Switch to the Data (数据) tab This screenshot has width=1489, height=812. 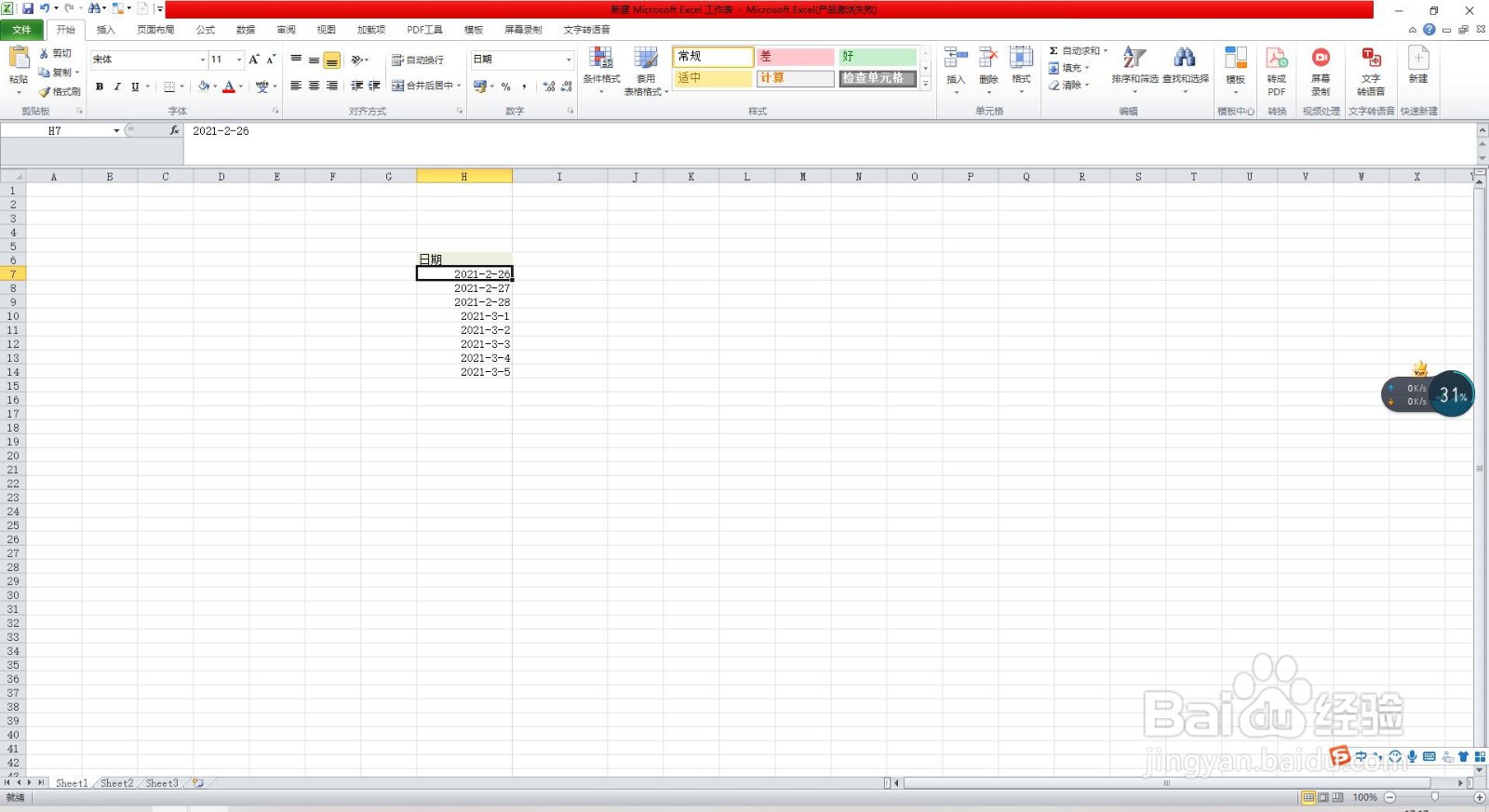point(246,30)
